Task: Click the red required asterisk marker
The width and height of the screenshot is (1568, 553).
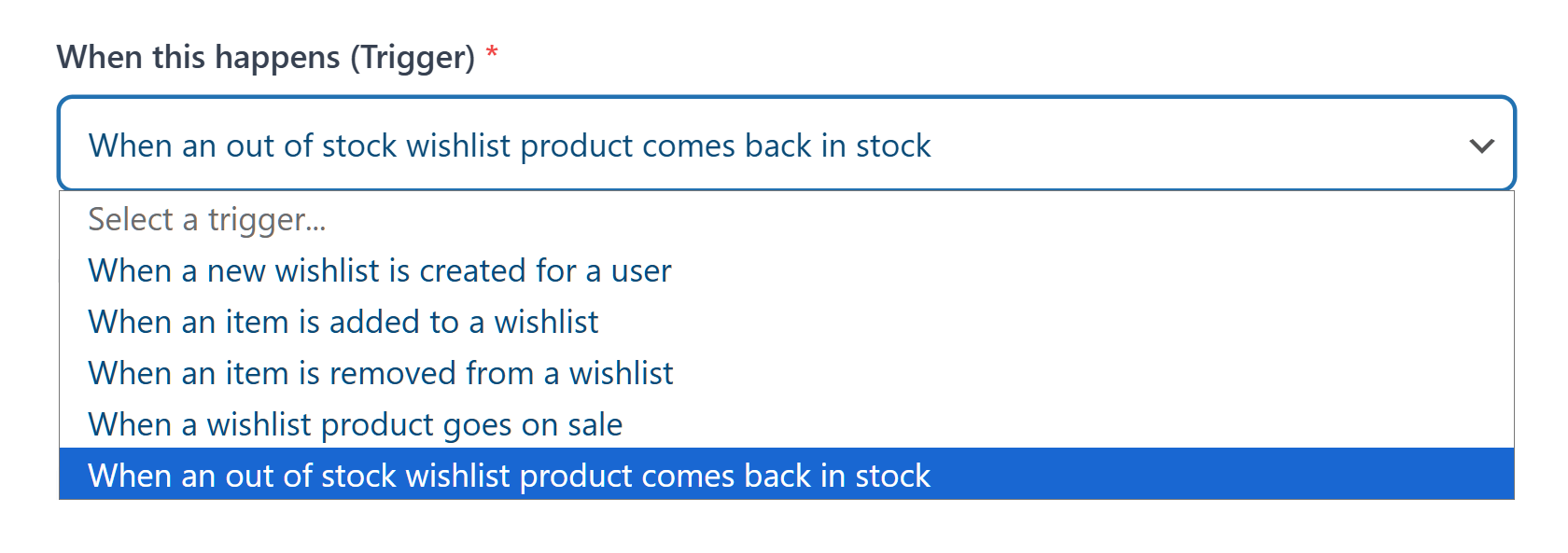Action: click(x=492, y=54)
